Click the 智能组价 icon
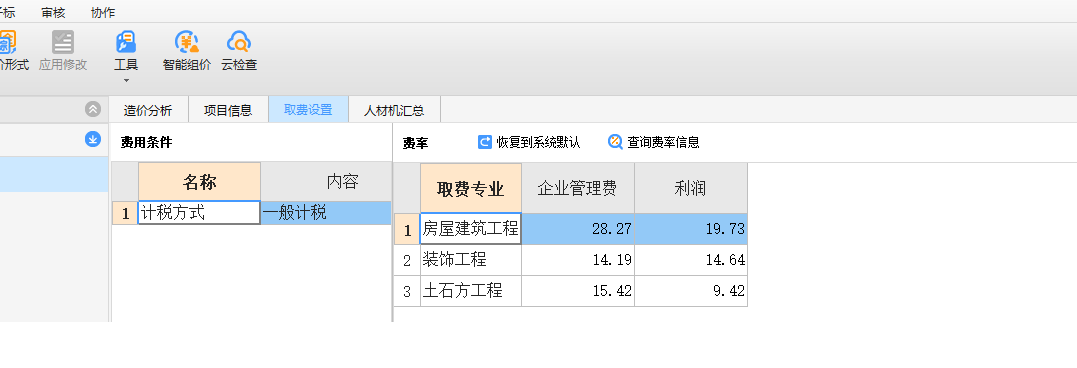 186,43
